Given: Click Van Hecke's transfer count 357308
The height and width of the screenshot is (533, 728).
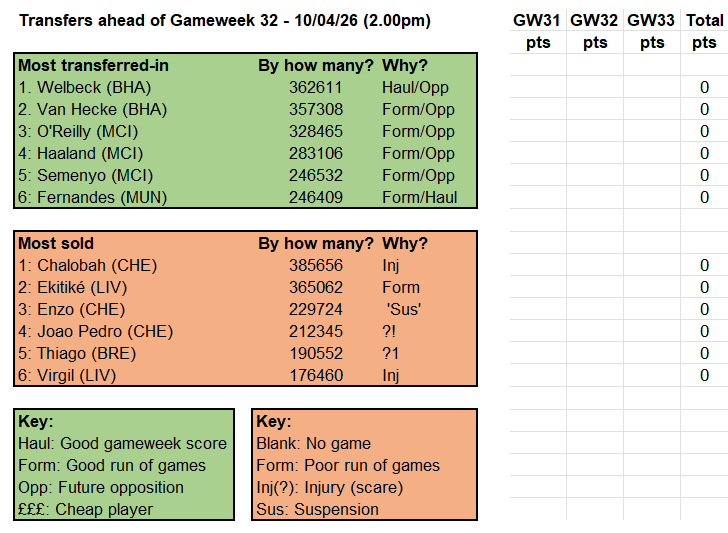Looking at the screenshot, I should [316, 109].
